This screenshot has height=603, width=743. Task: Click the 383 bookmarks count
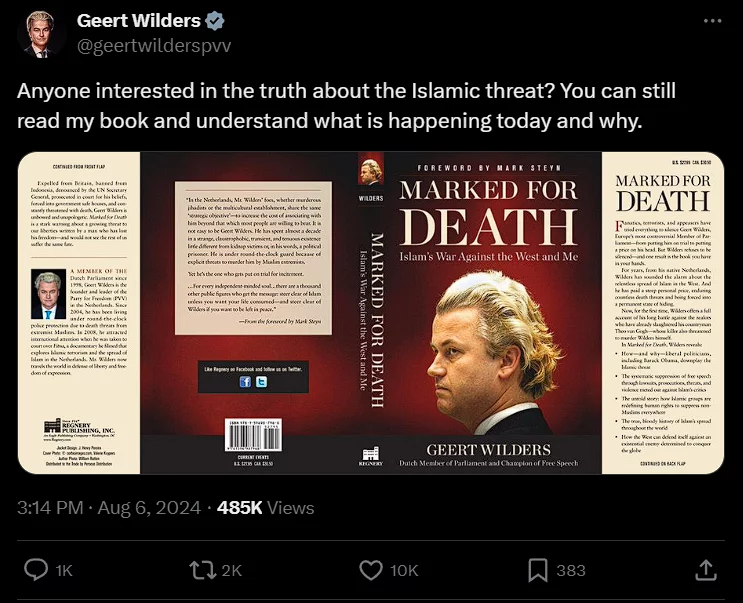(x=571, y=570)
